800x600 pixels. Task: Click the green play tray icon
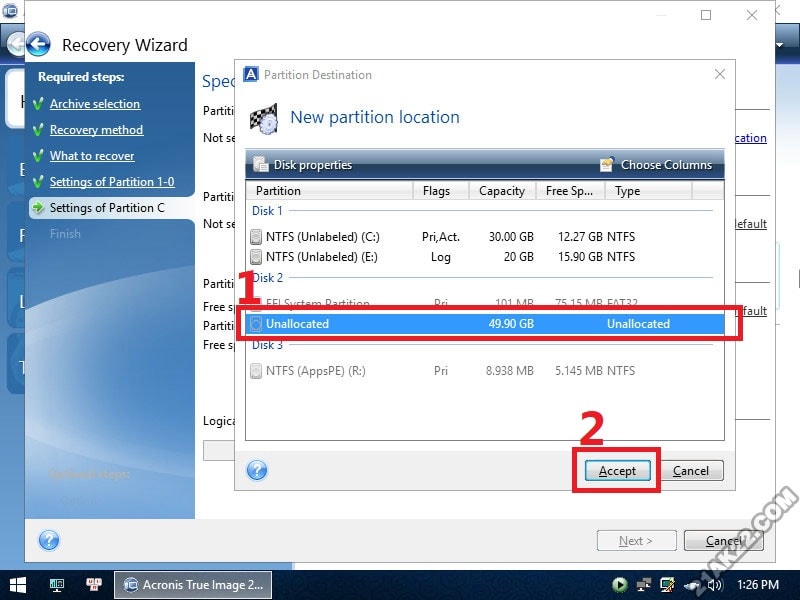click(x=620, y=585)
